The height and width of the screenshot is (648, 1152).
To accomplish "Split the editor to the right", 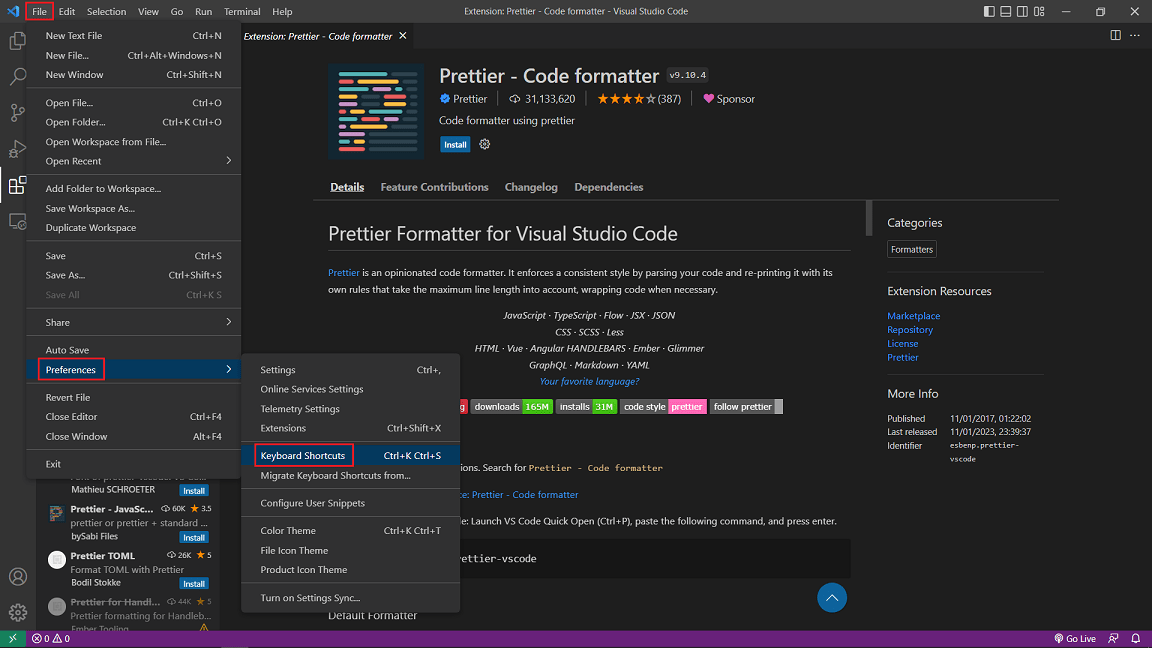I will pos(1115,35).
